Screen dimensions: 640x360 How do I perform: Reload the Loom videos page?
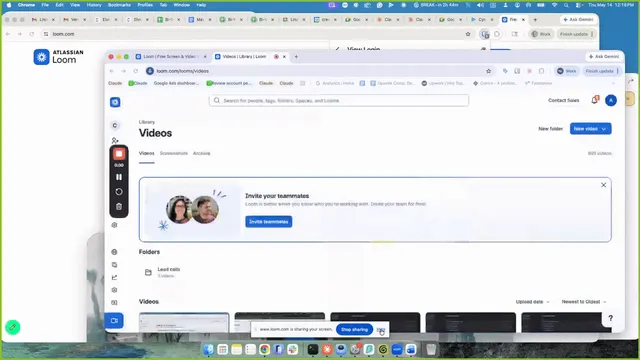pyautogui.click(x=136, y=71)
